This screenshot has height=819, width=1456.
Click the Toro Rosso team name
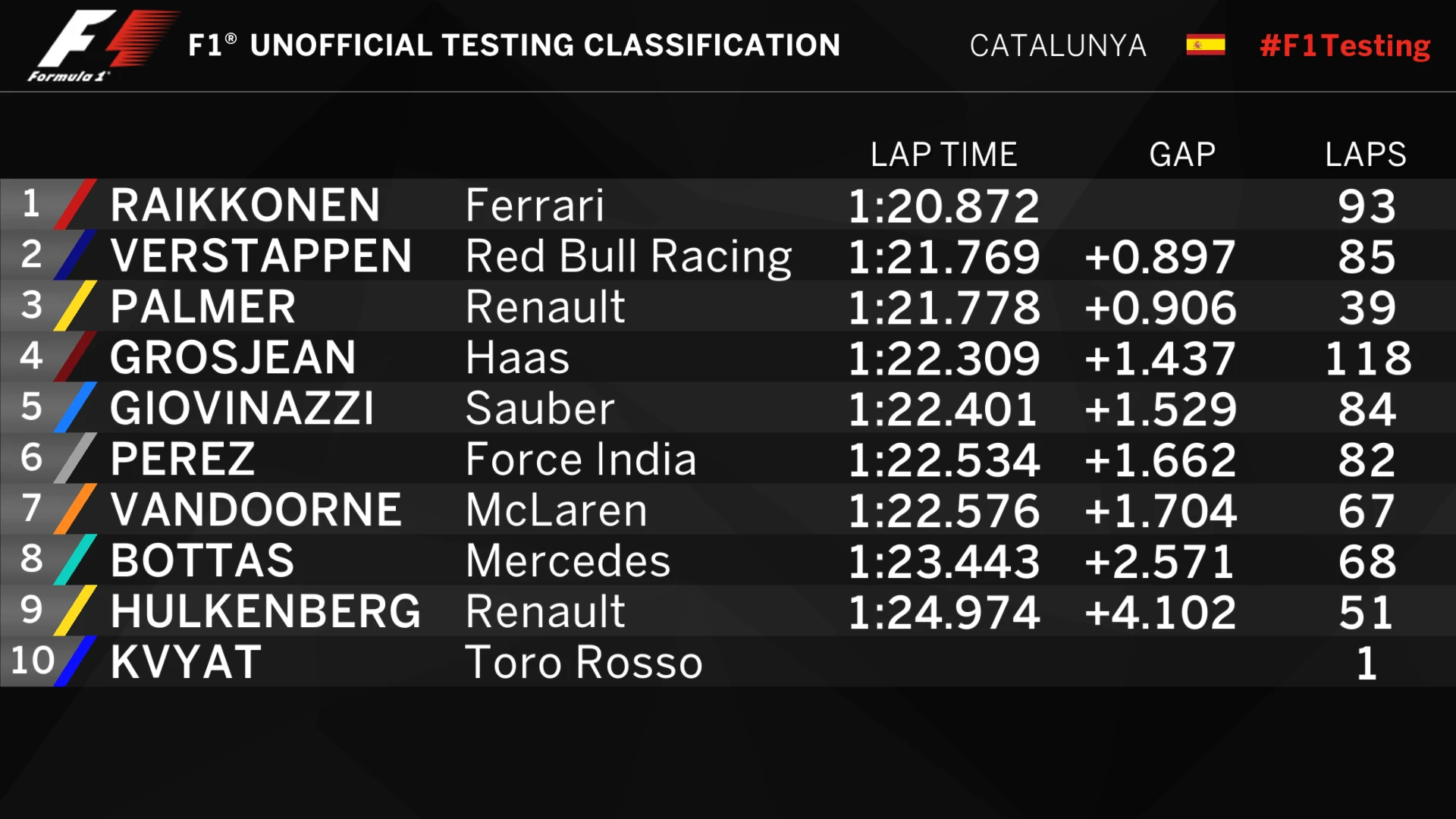pyautogui.click(x=584, y=663)
